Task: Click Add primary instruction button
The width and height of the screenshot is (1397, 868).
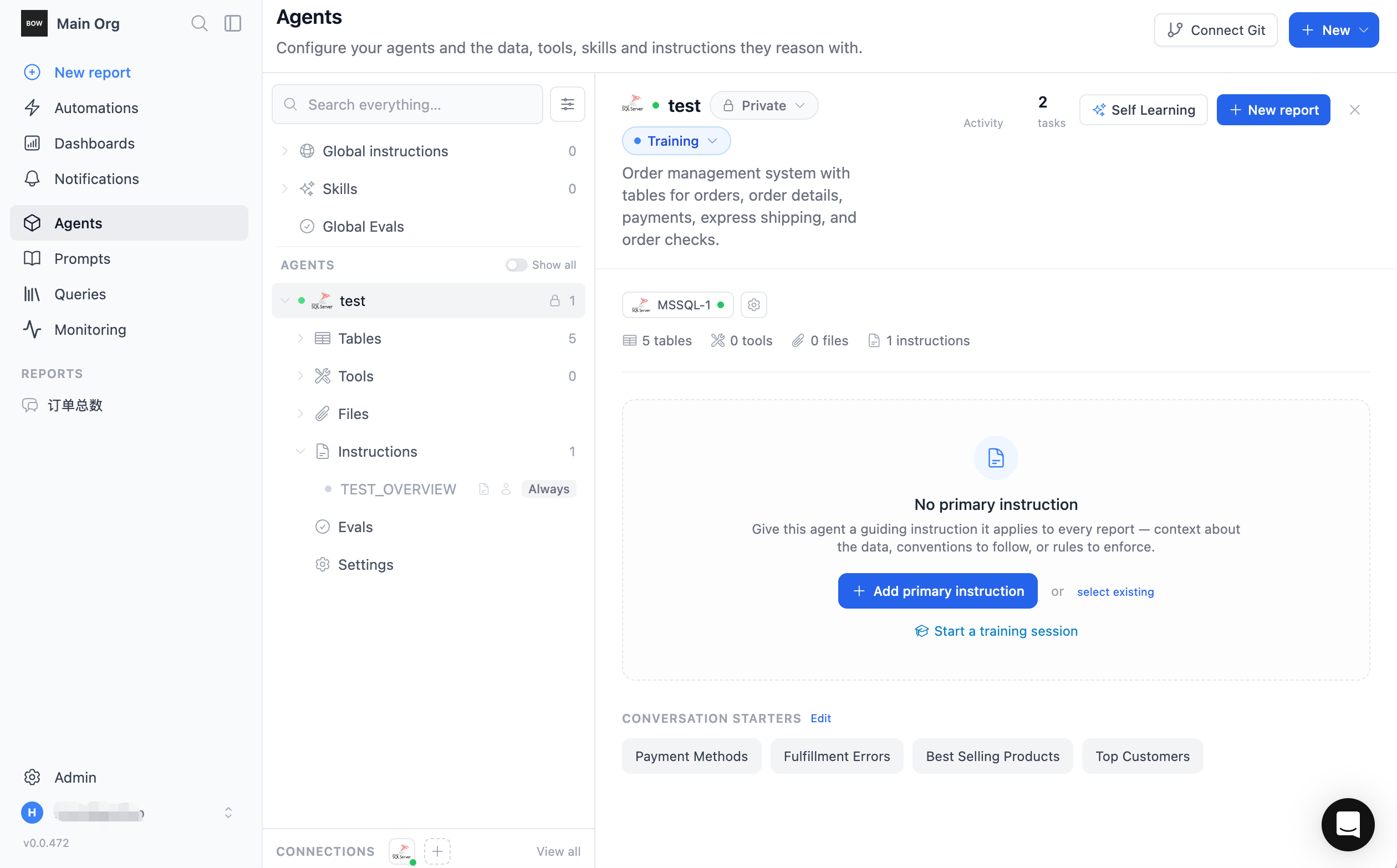Action: 937,591
